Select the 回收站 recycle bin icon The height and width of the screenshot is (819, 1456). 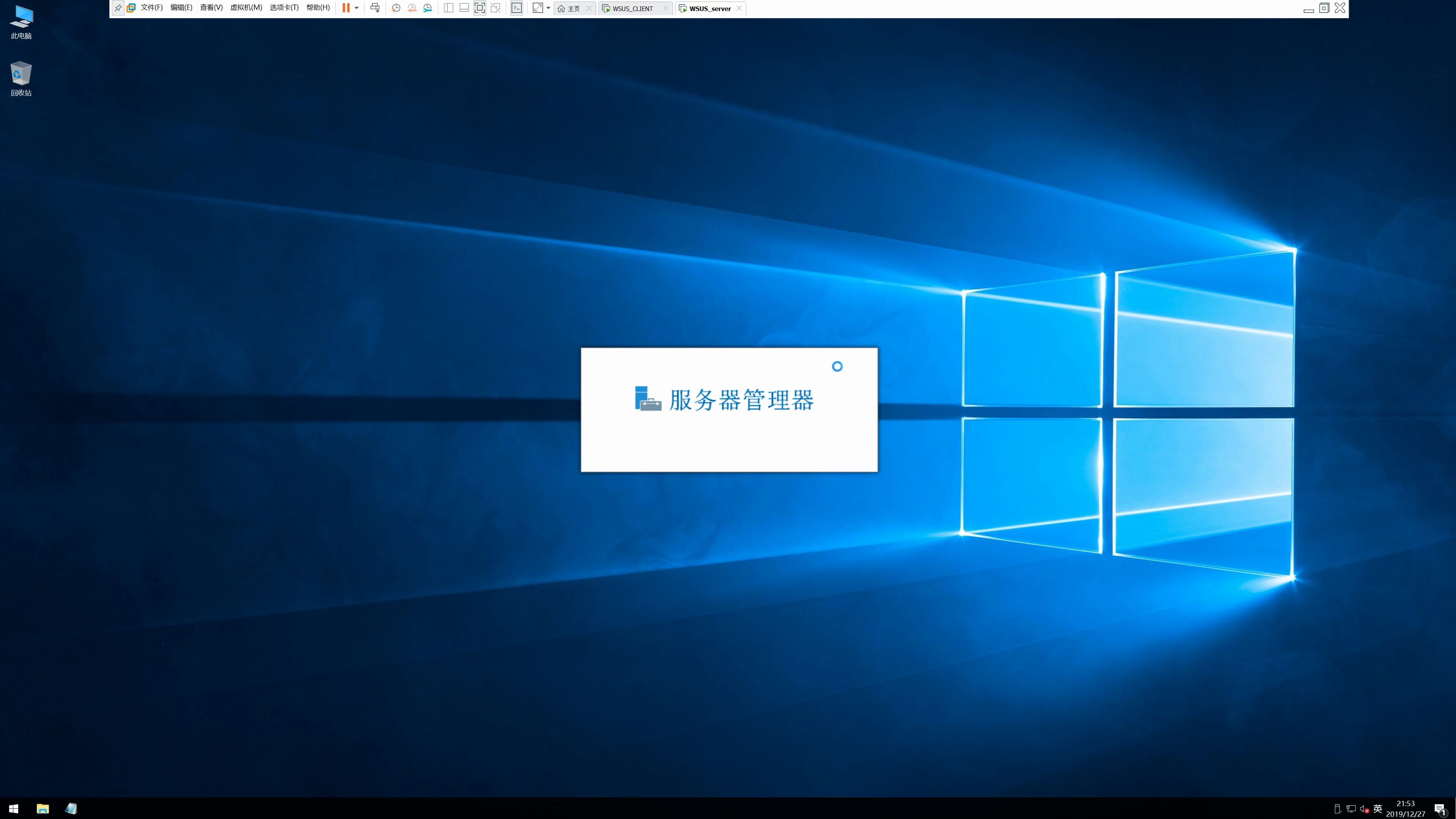(x=22, y=78)
